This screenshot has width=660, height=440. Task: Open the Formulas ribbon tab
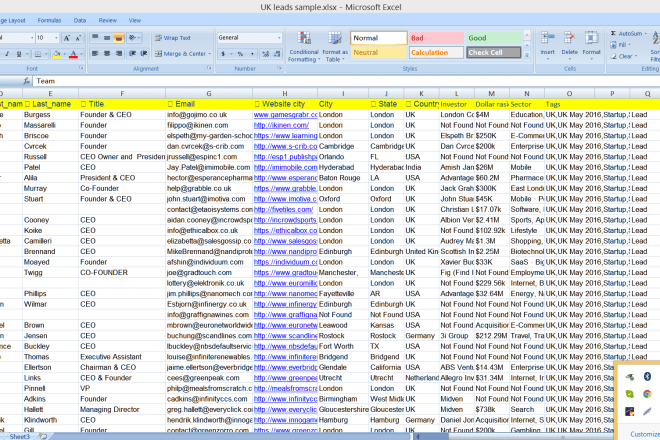point(49,20)
